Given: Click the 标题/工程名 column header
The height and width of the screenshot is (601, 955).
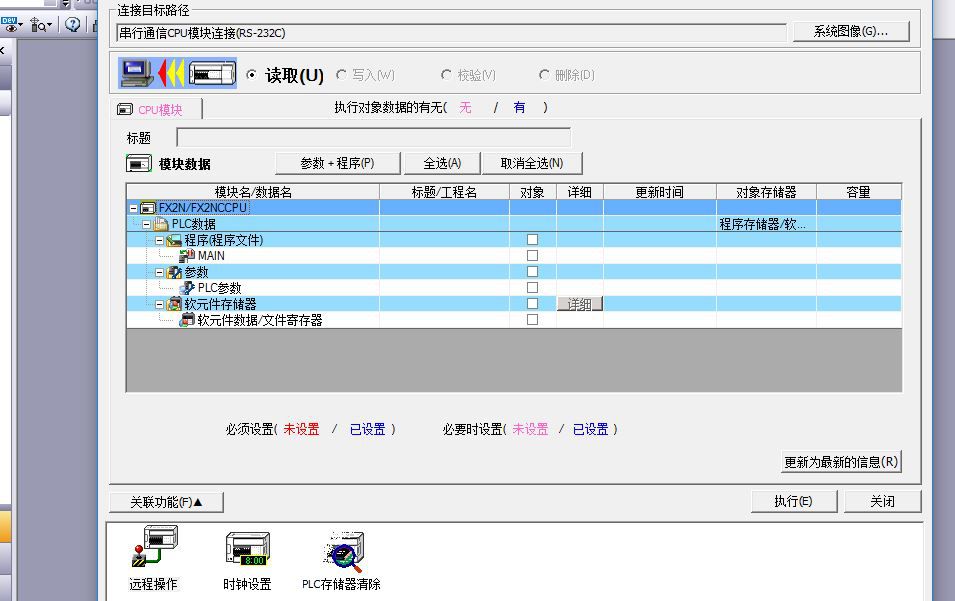Looking at the screenshot, I should (445, 192).
